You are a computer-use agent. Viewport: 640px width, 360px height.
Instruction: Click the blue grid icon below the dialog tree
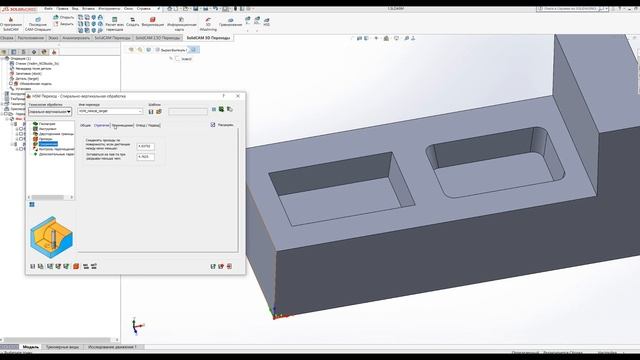tap(32, 204)
